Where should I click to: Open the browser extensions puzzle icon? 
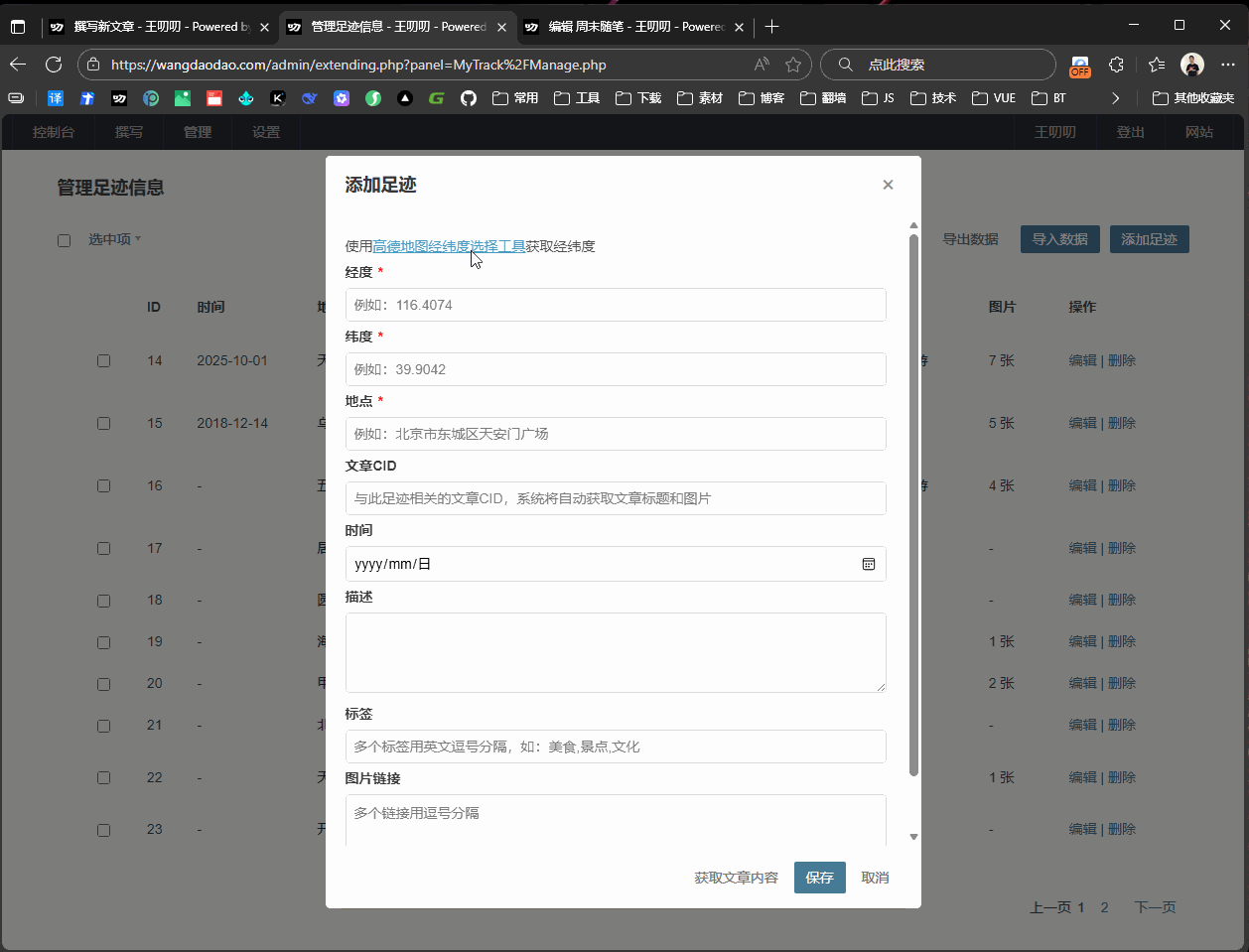[1116, 65]
